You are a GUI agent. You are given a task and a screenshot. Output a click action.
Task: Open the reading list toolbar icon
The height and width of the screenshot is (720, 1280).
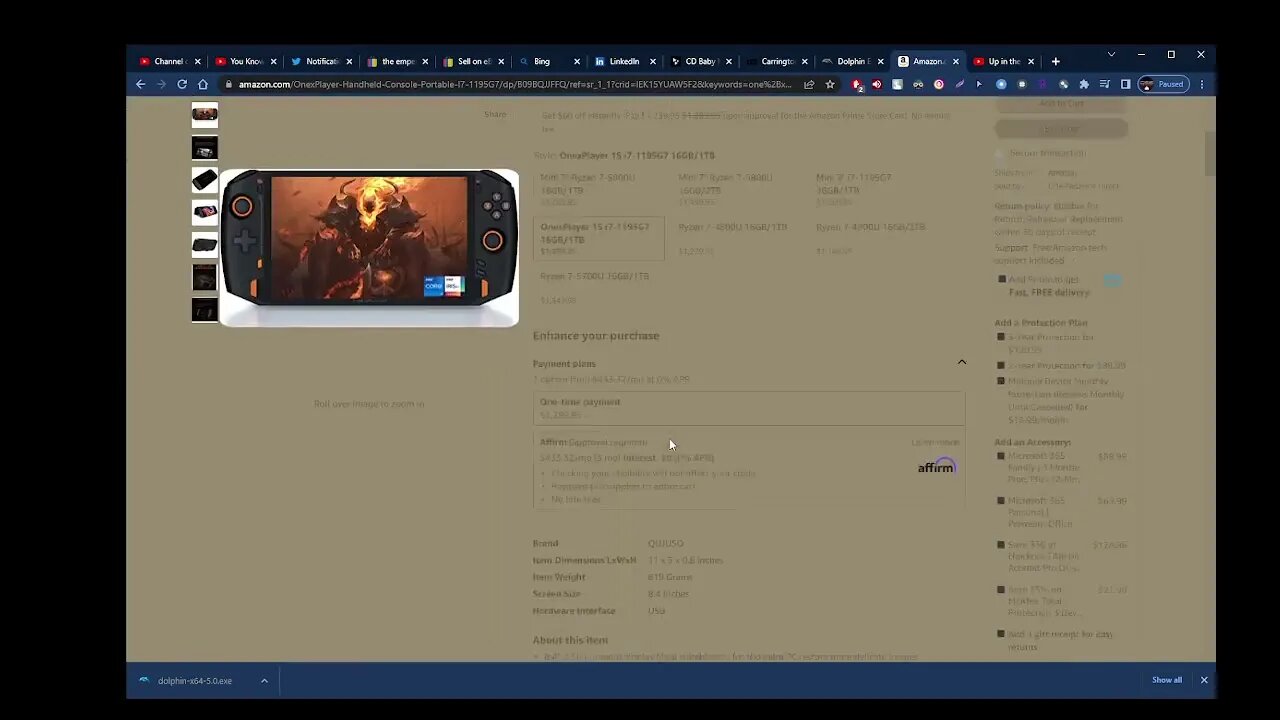click(1105, 84)
